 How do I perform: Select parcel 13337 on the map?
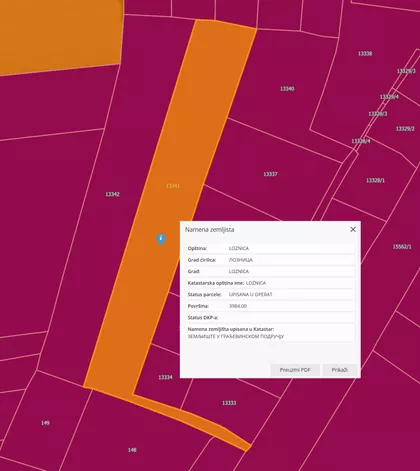point(270,174)
